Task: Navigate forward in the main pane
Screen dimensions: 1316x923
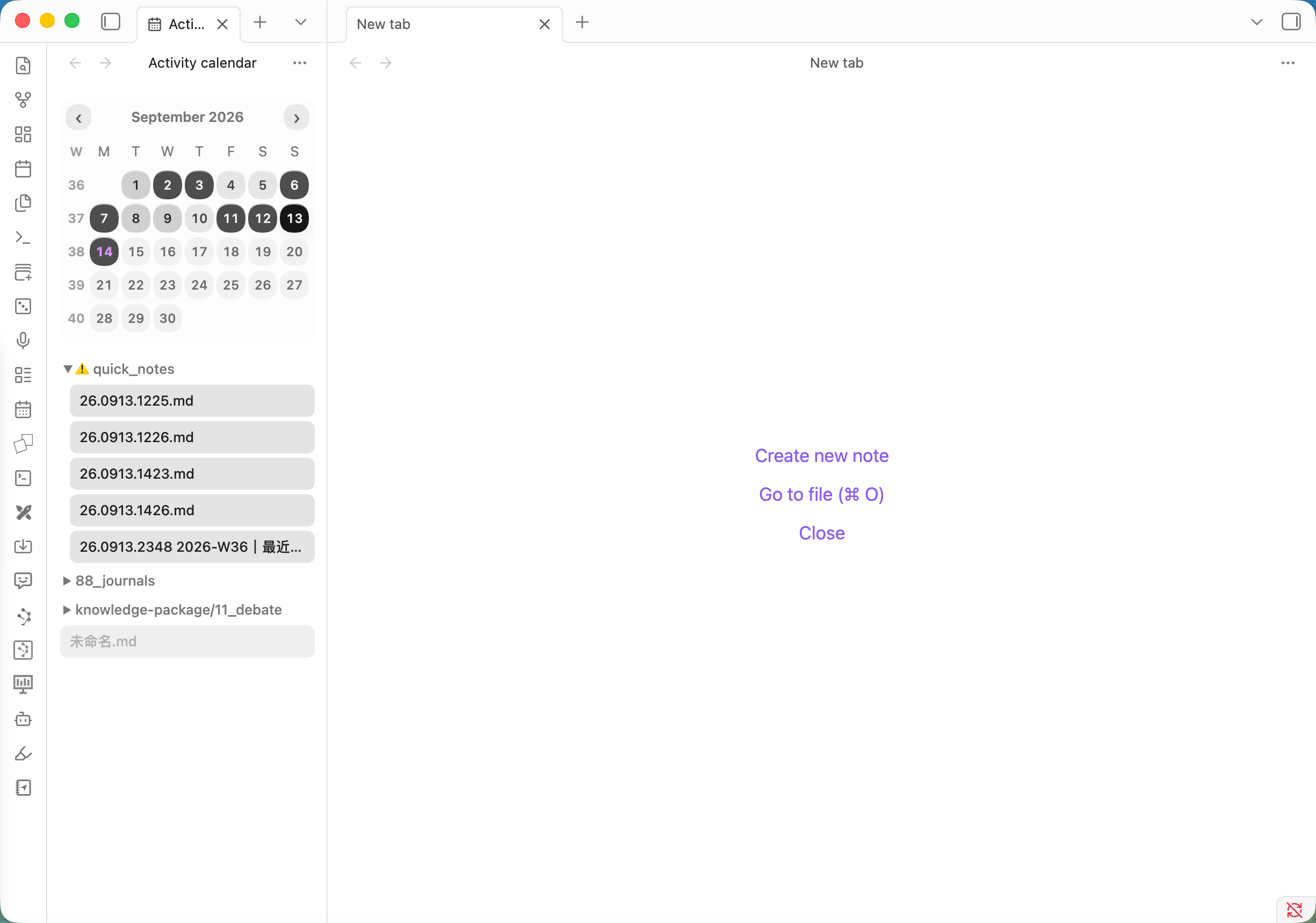Action: (x=386, y=63)
